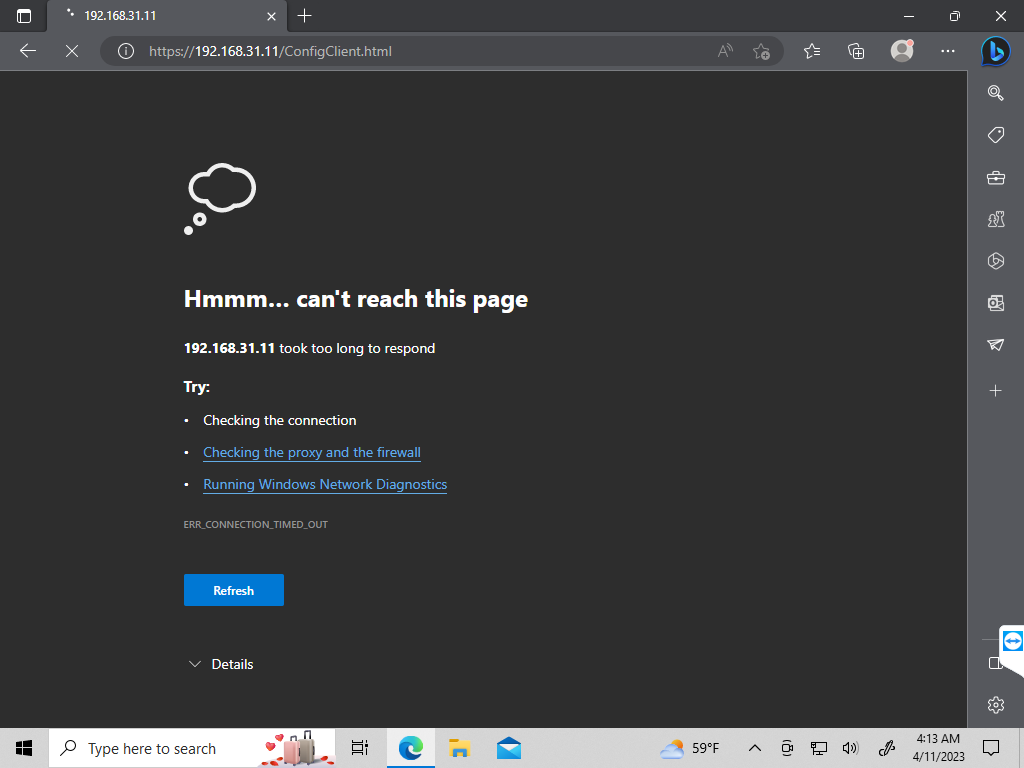Open the Tools briefcase sidebar icon
The width and height of the screenshot is (1024, 768).
(x=995, y=178)
